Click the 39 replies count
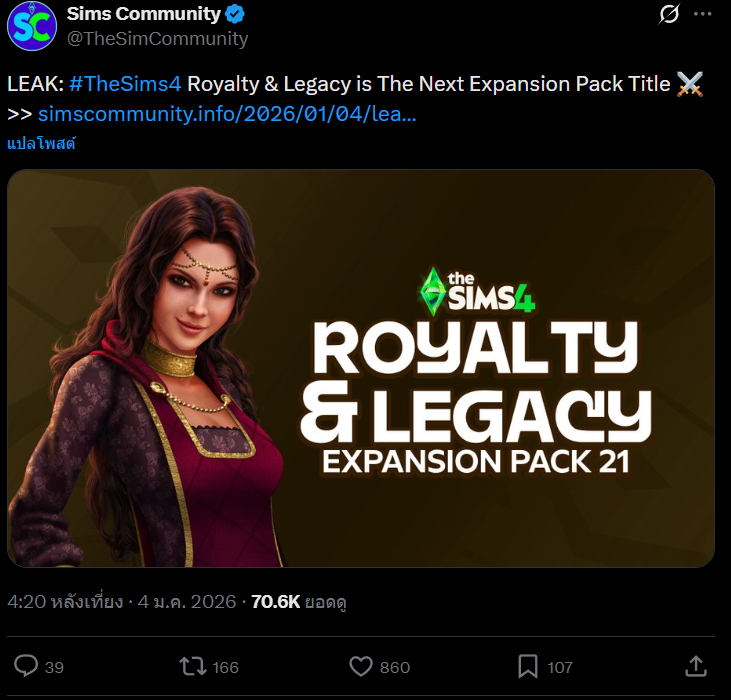731x700 pixels. point(54,667)
